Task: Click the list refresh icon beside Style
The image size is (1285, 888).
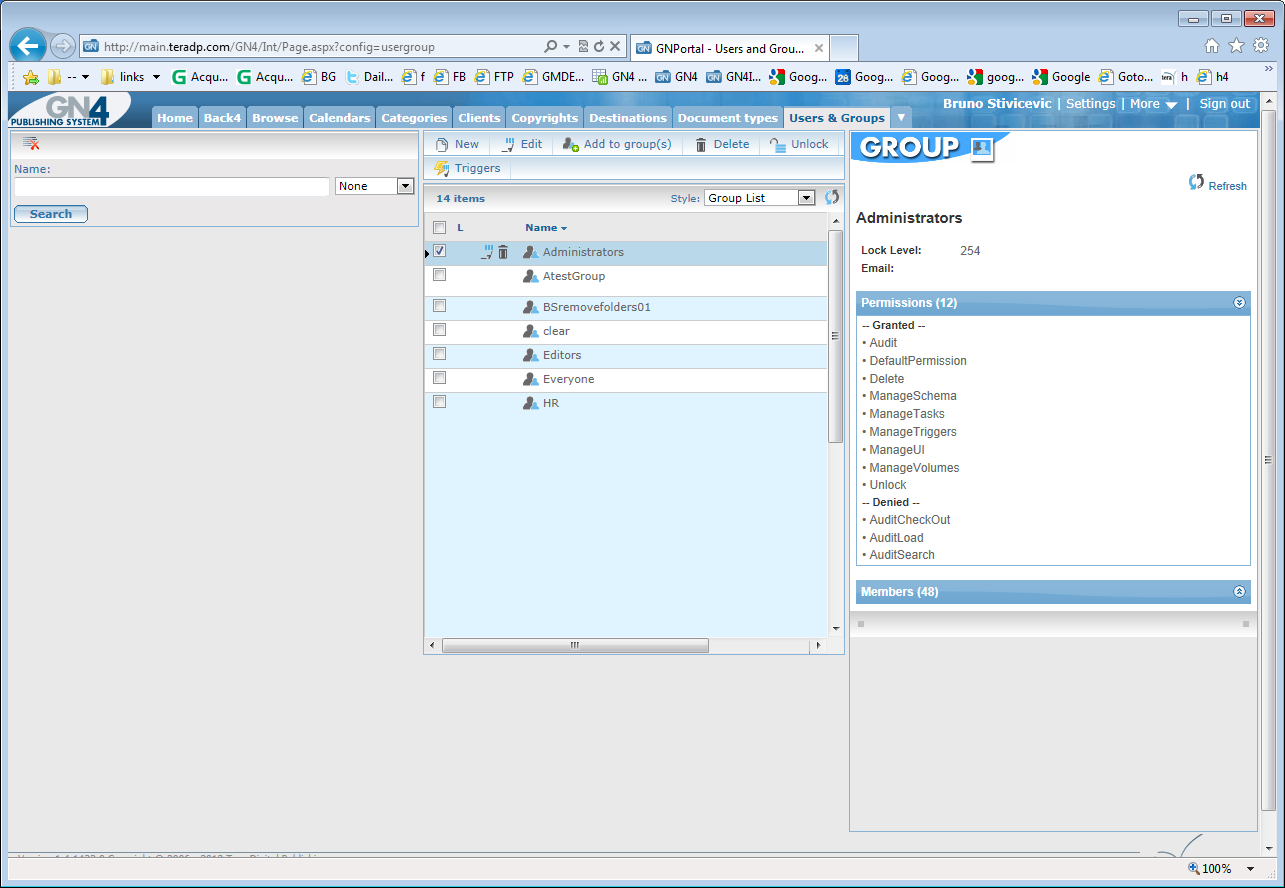Action: click(832, 198)
